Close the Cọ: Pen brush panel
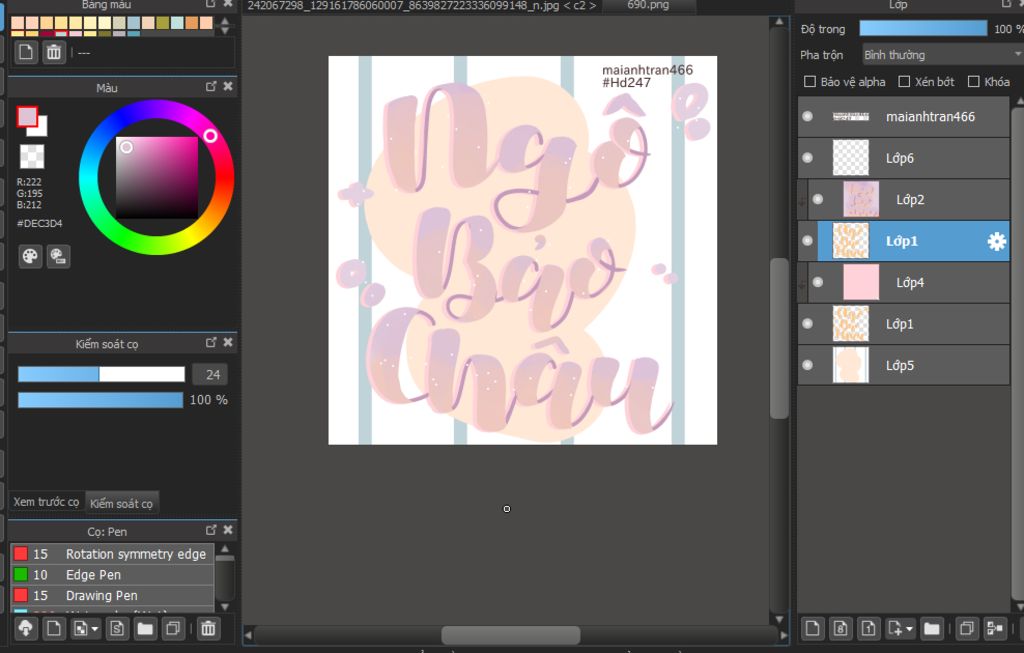This screenshot has width=1024, height=653. 228,530
